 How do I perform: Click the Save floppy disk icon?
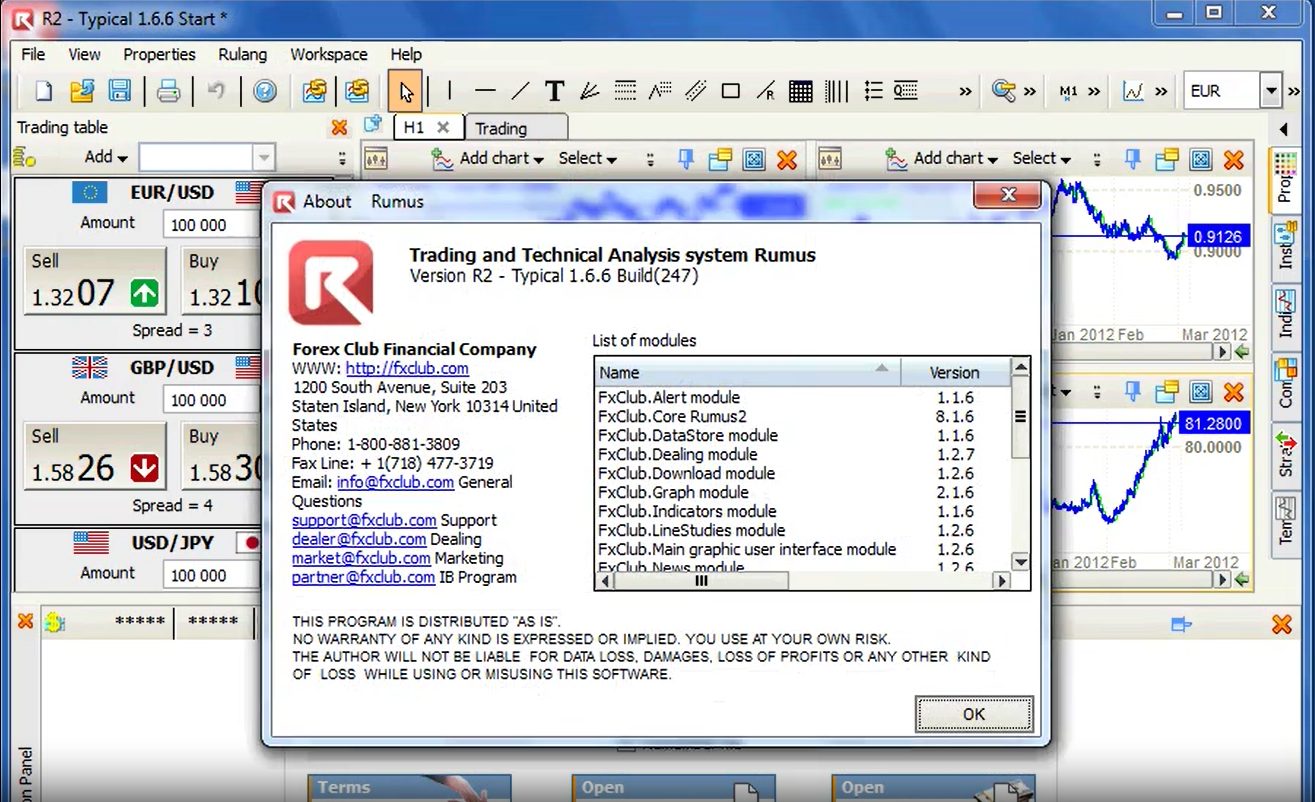[120, 91]
